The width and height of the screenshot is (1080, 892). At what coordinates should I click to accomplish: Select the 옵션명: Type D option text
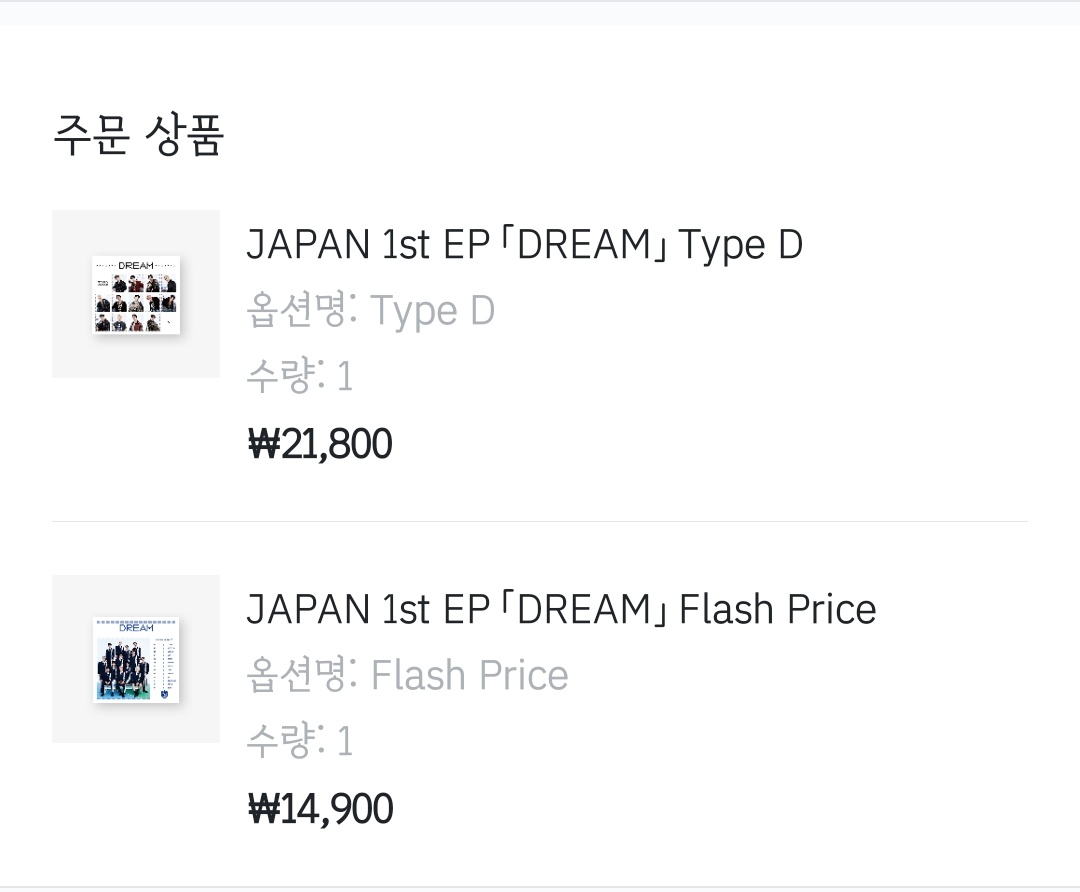coord(371,310)
